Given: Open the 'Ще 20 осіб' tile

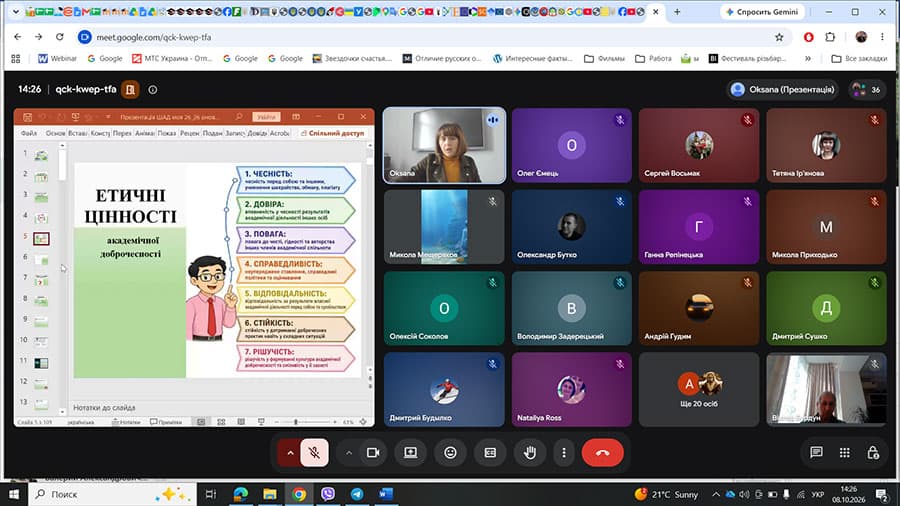Looking at the screenshot, I should click(x=699, y=390).
